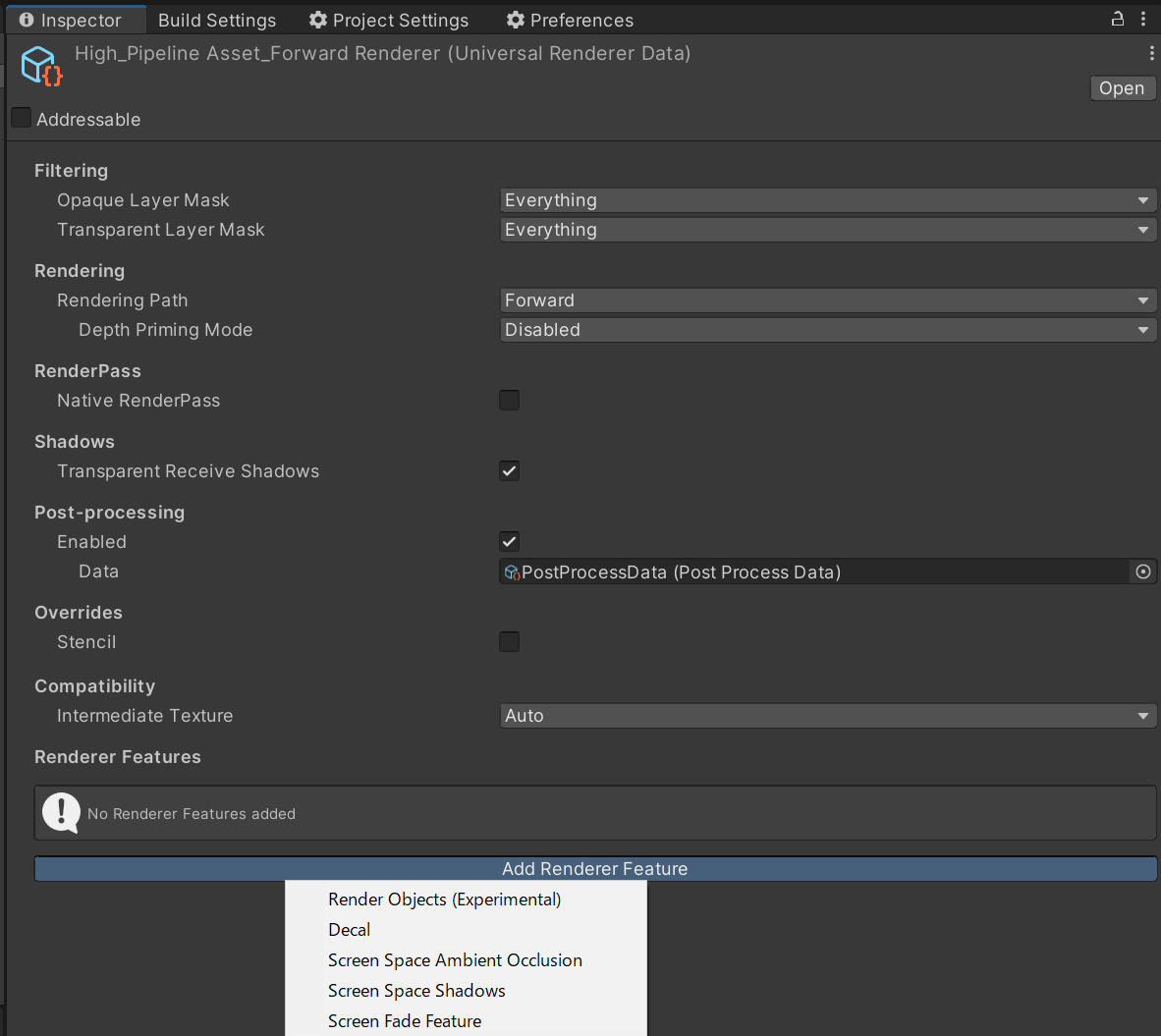Click the Compatibility section header
The image size is (1161, 1036).
click(94, 686)
